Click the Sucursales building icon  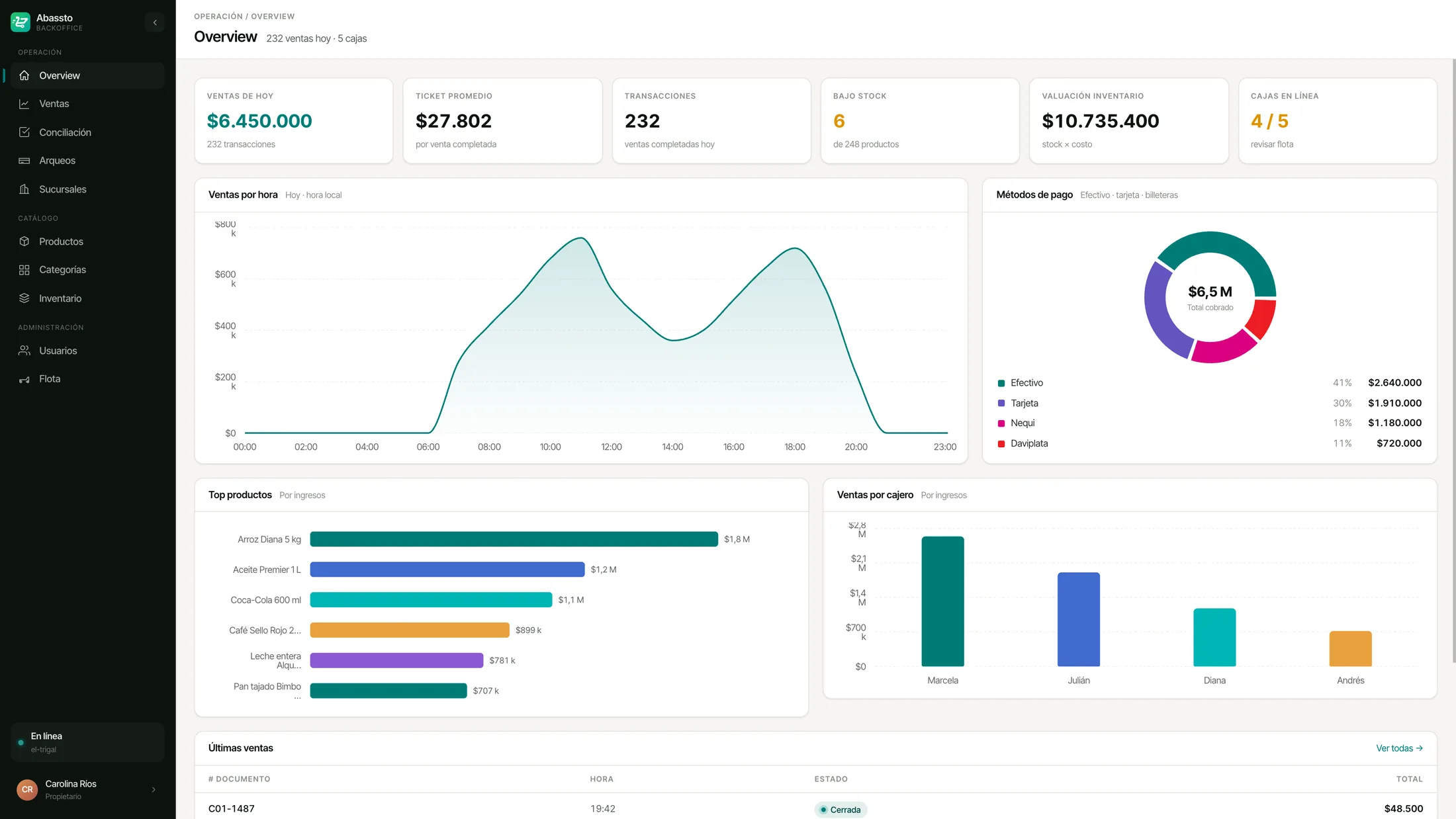pos(24,189)
